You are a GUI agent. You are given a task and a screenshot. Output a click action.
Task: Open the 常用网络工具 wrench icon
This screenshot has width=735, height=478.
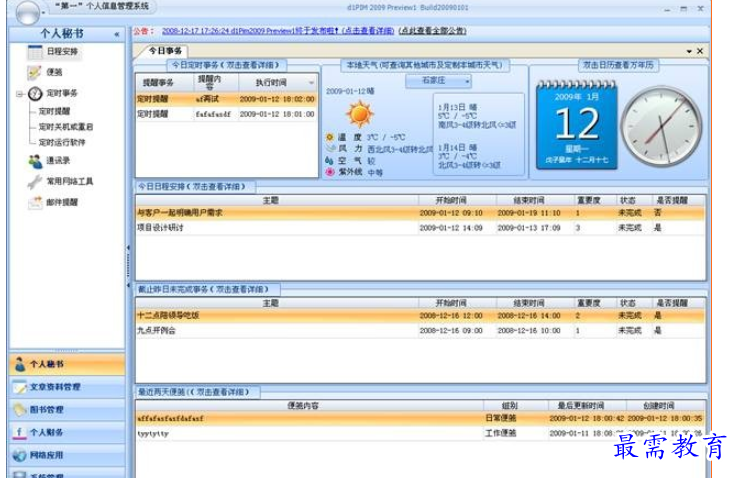[35, 182]
